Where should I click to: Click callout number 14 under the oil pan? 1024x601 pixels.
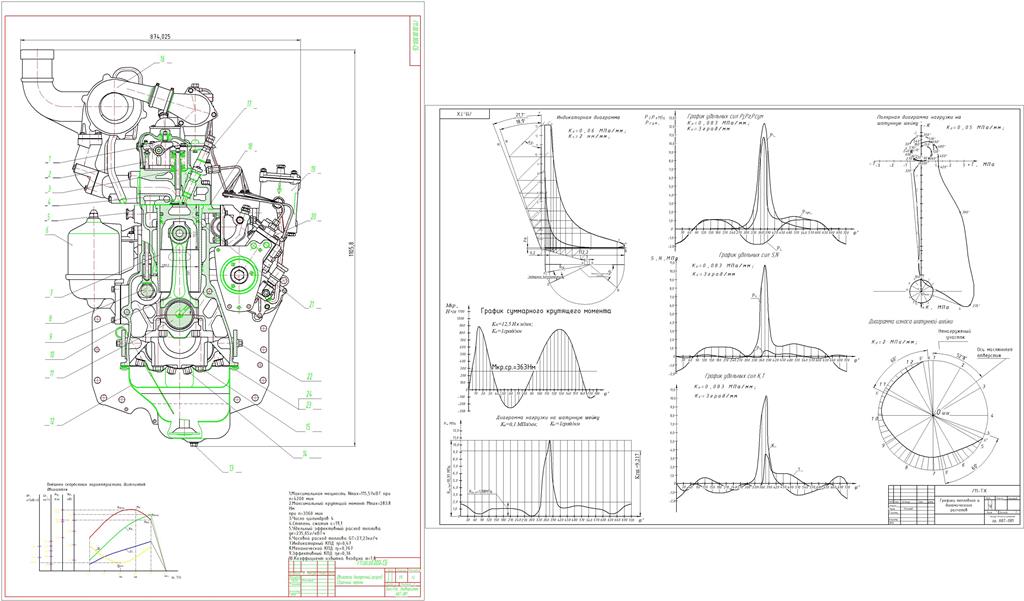(x=304, y=455)
